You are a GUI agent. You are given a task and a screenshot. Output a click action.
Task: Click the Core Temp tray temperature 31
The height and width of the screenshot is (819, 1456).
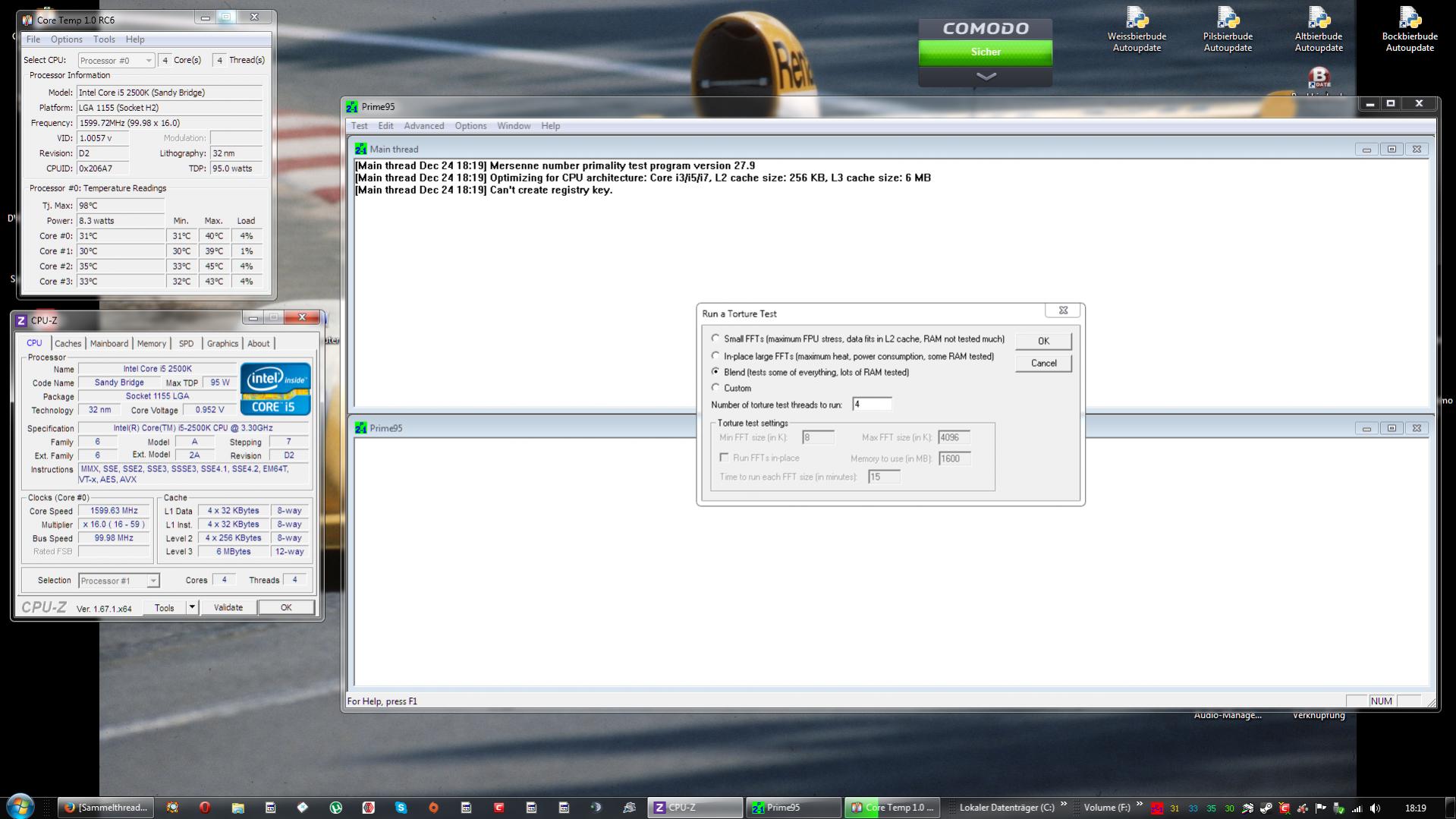coord(1175,808)
